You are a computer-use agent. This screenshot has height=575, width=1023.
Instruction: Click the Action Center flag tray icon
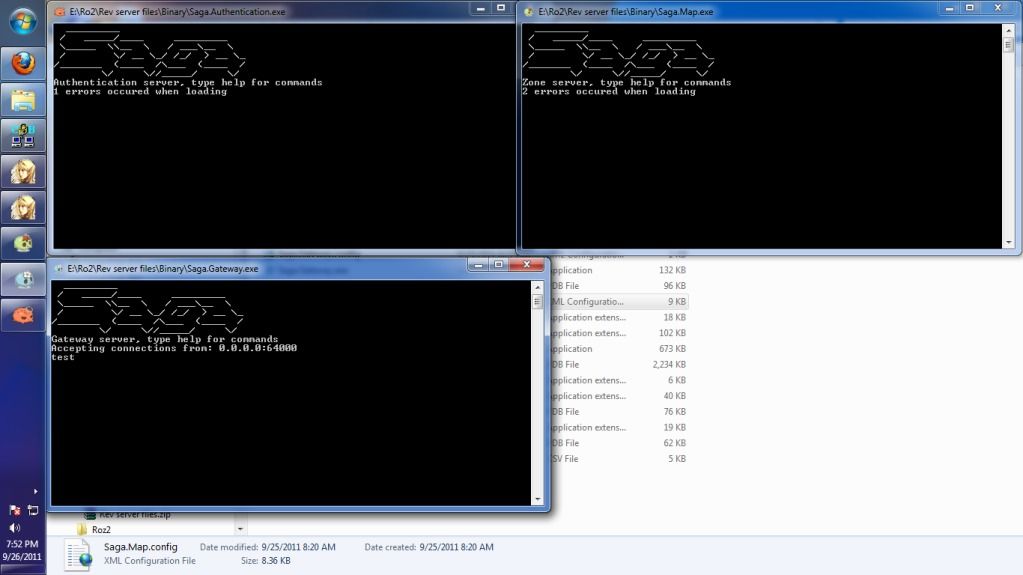click(x=15, y=510)
